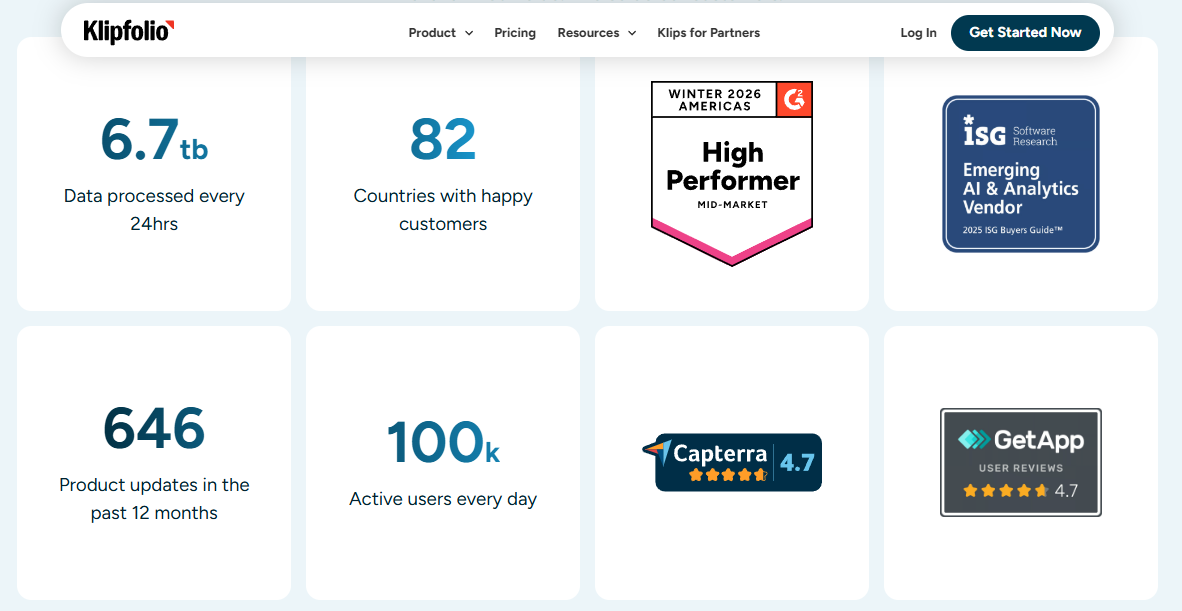
Task: Click the 4.7 score on GetApp badge
Action: (x=1066, y=491)
